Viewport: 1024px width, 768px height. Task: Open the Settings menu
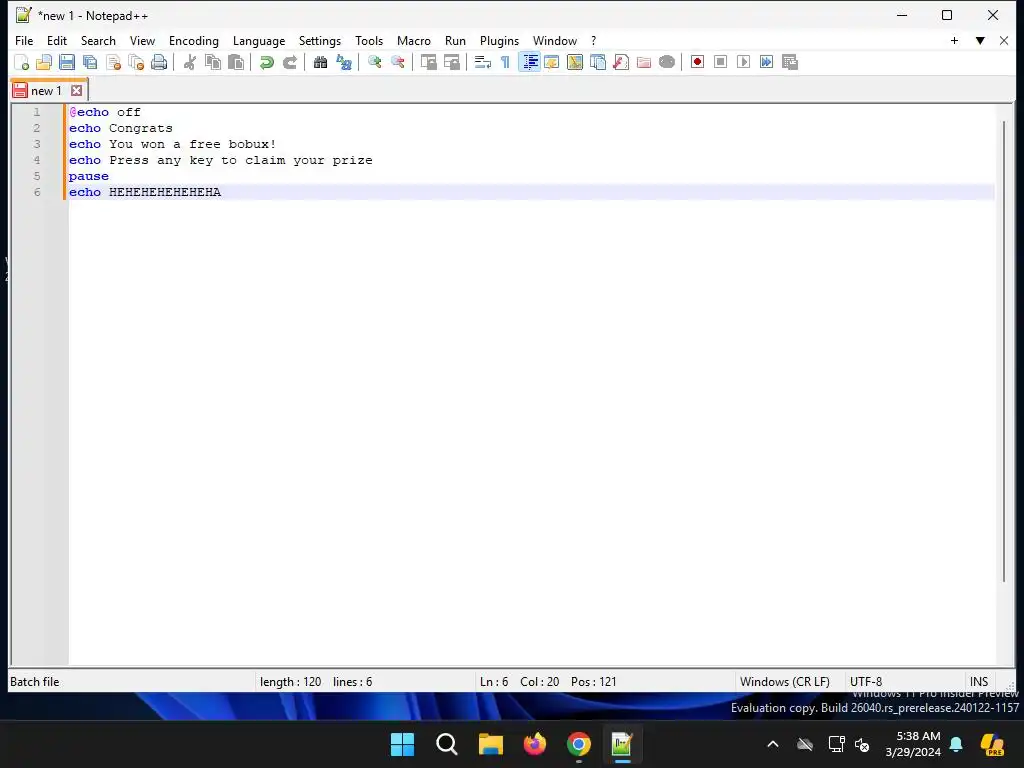click(x=319, y=40)
